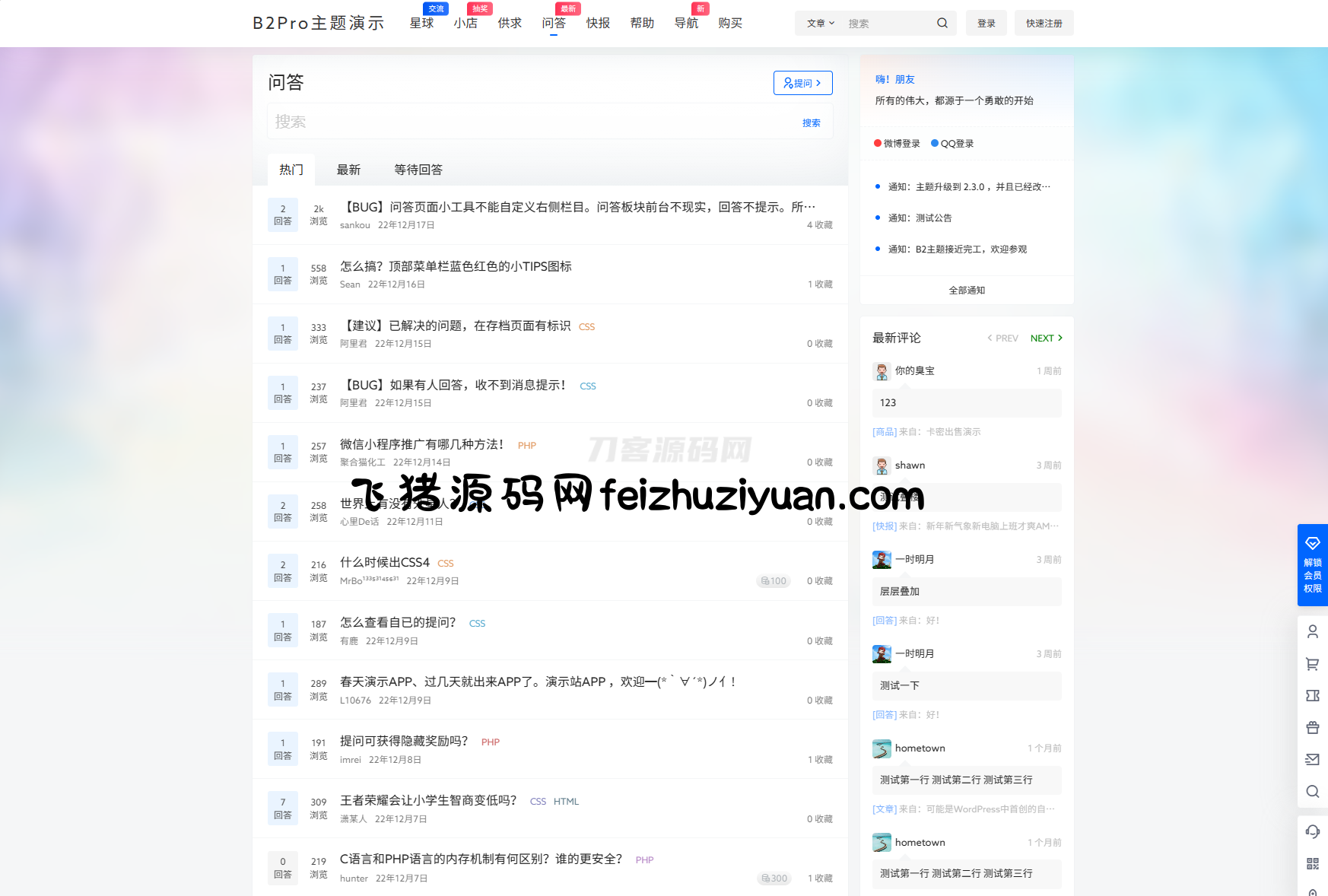Click the mail message icon in sidebar
Viewport: 1328px width, 896px height.
[1312, 759]
